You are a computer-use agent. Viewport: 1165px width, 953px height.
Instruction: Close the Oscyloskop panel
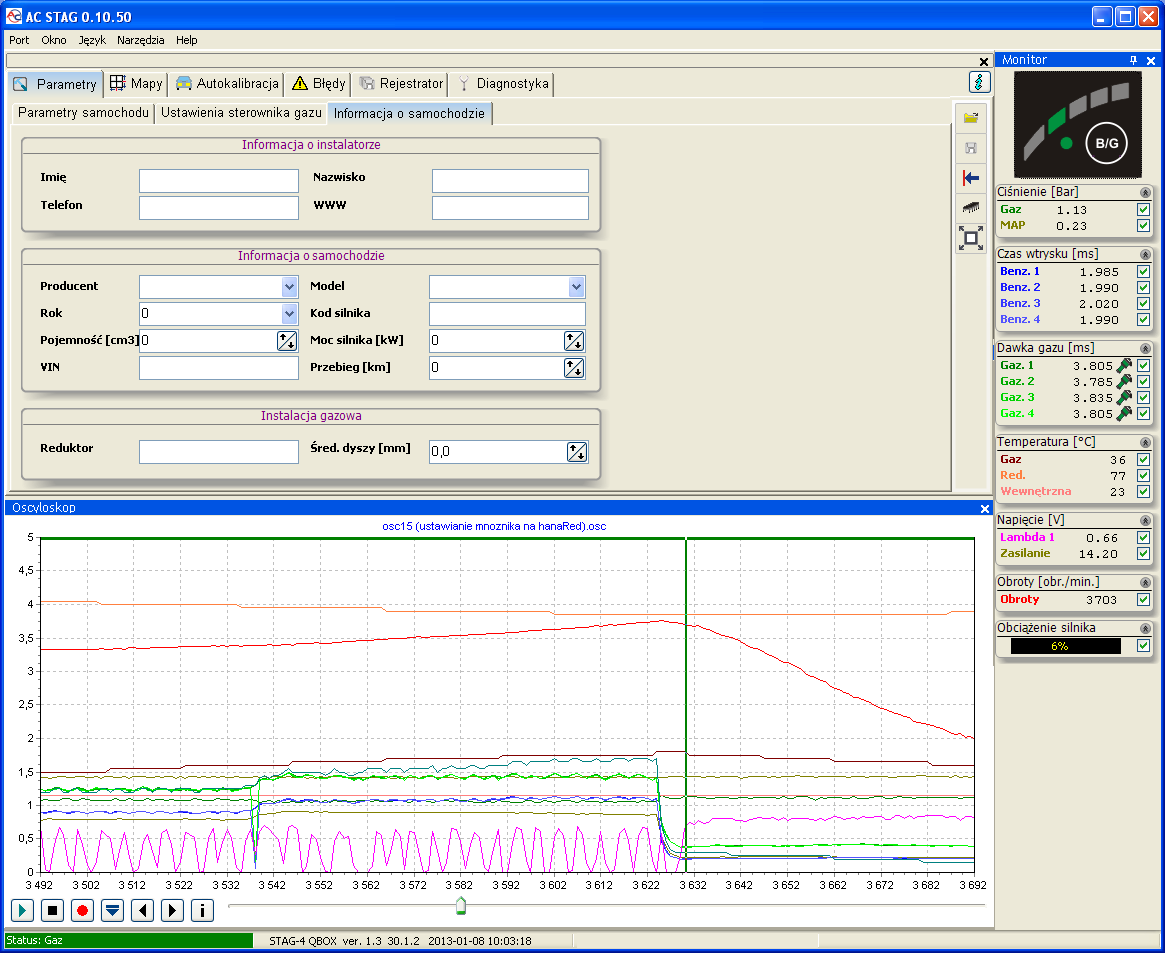point(984,509)
